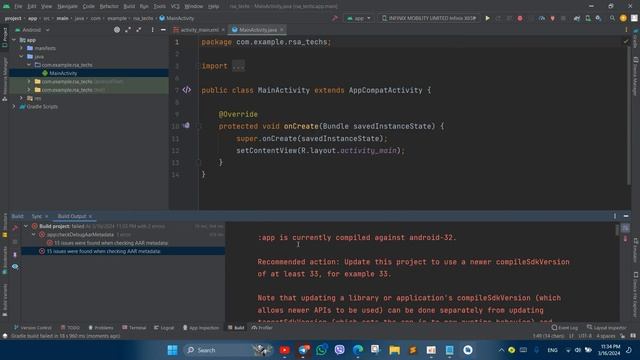This screenshot has width=640, height=360.
Task: Open the File menu
Action: pyautogui.click(x=18, y=6)
